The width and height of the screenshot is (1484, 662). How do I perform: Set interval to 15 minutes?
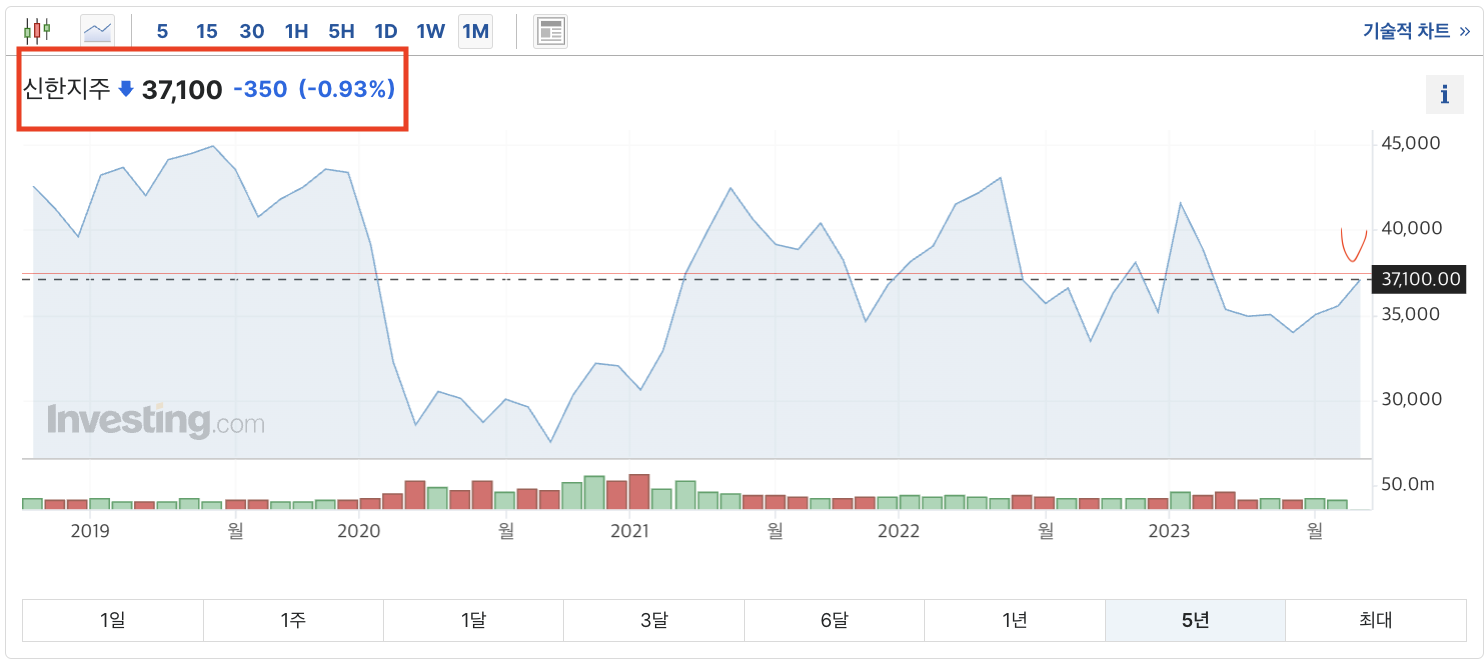pyautogui.click(x=206, y=31)
